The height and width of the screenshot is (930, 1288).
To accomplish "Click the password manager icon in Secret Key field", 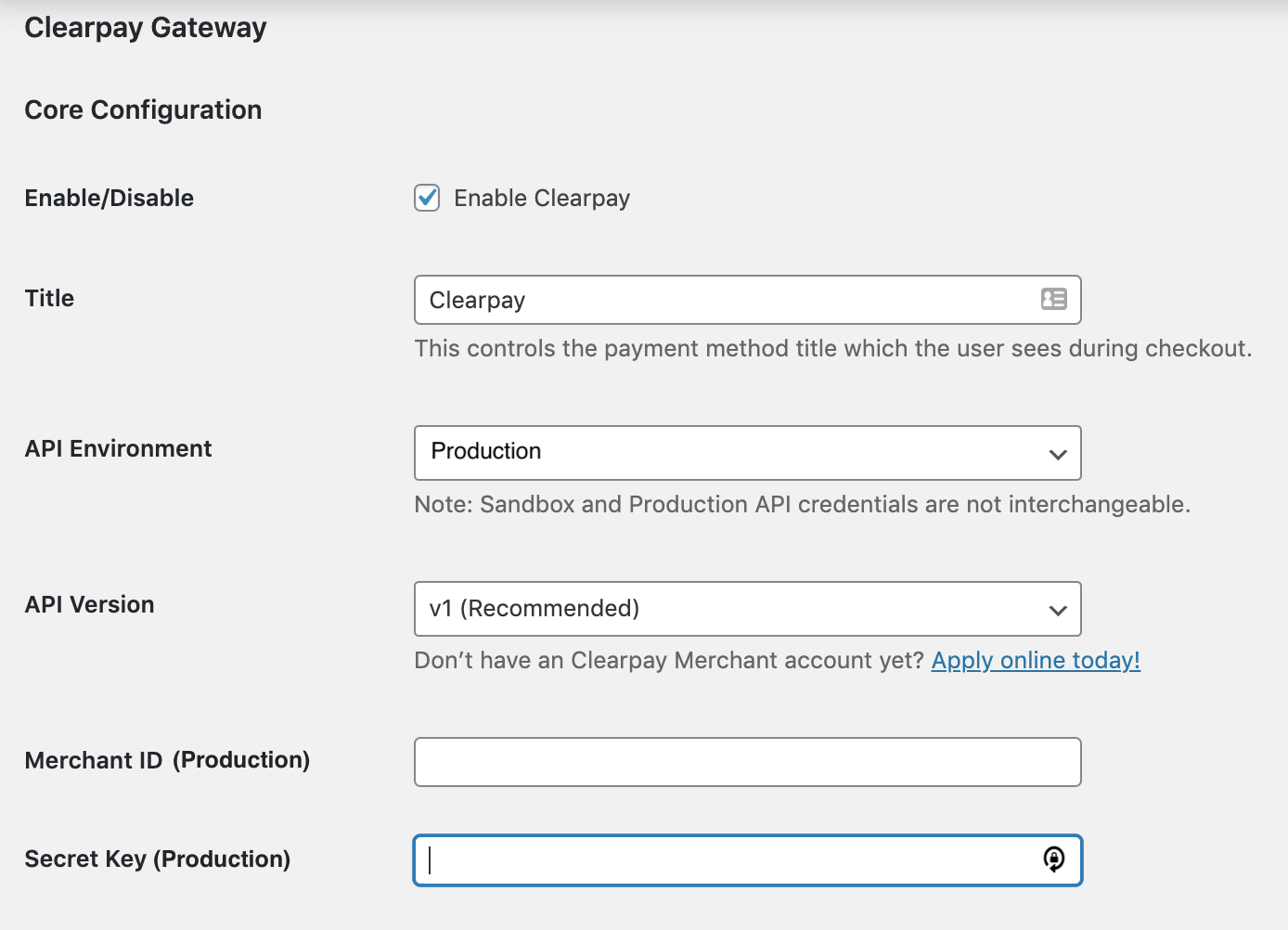I will pyautogui.click(x=1053, y=859).
